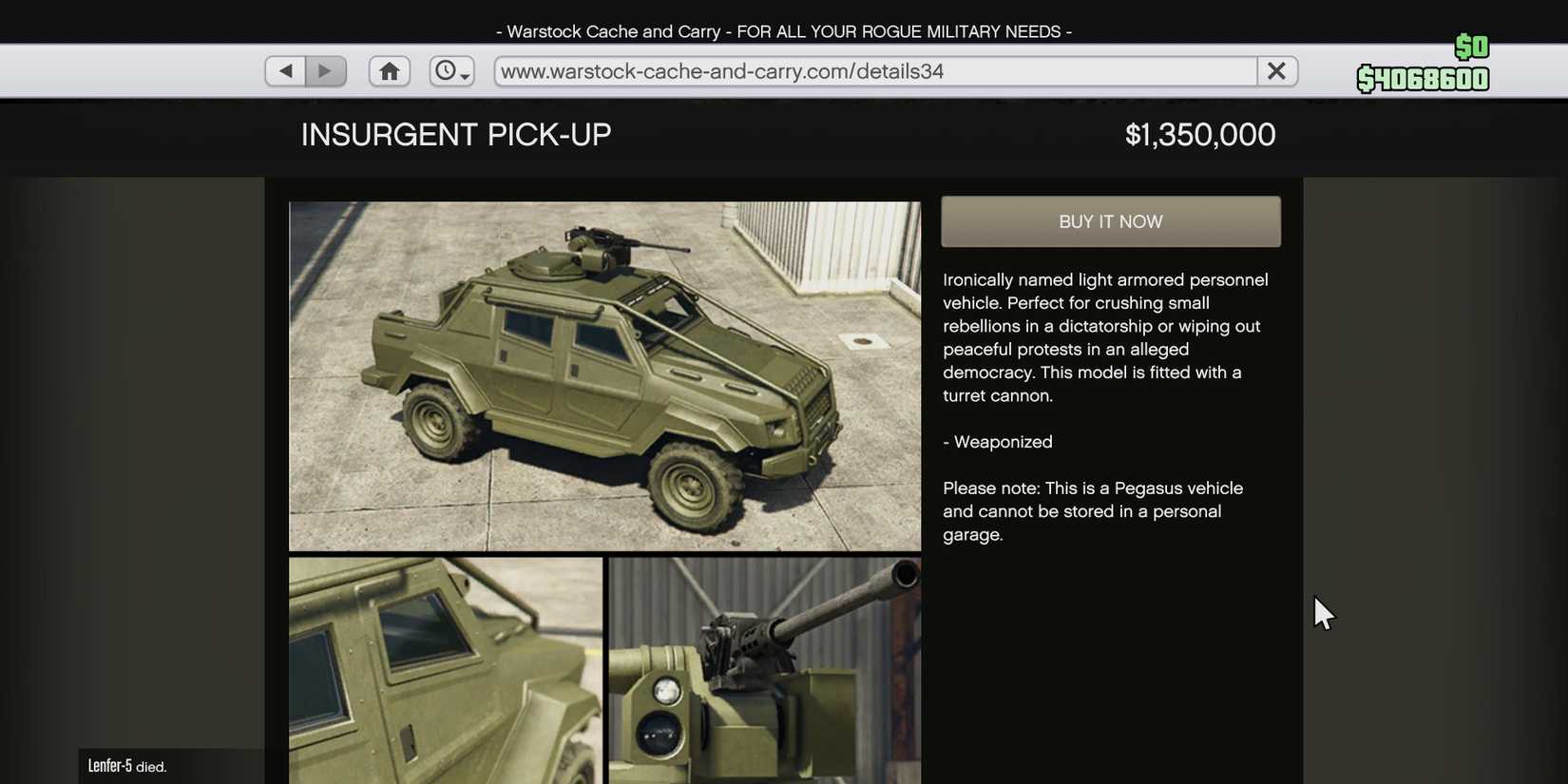Select the $1,350,000 price text
The image size is (1568, 784).
coord(1200,135)
